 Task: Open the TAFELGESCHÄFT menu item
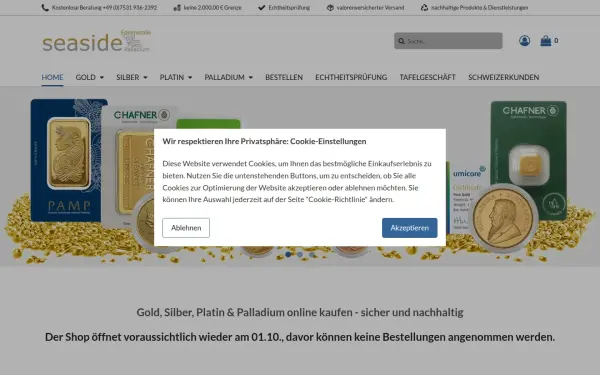pos(427,77)
